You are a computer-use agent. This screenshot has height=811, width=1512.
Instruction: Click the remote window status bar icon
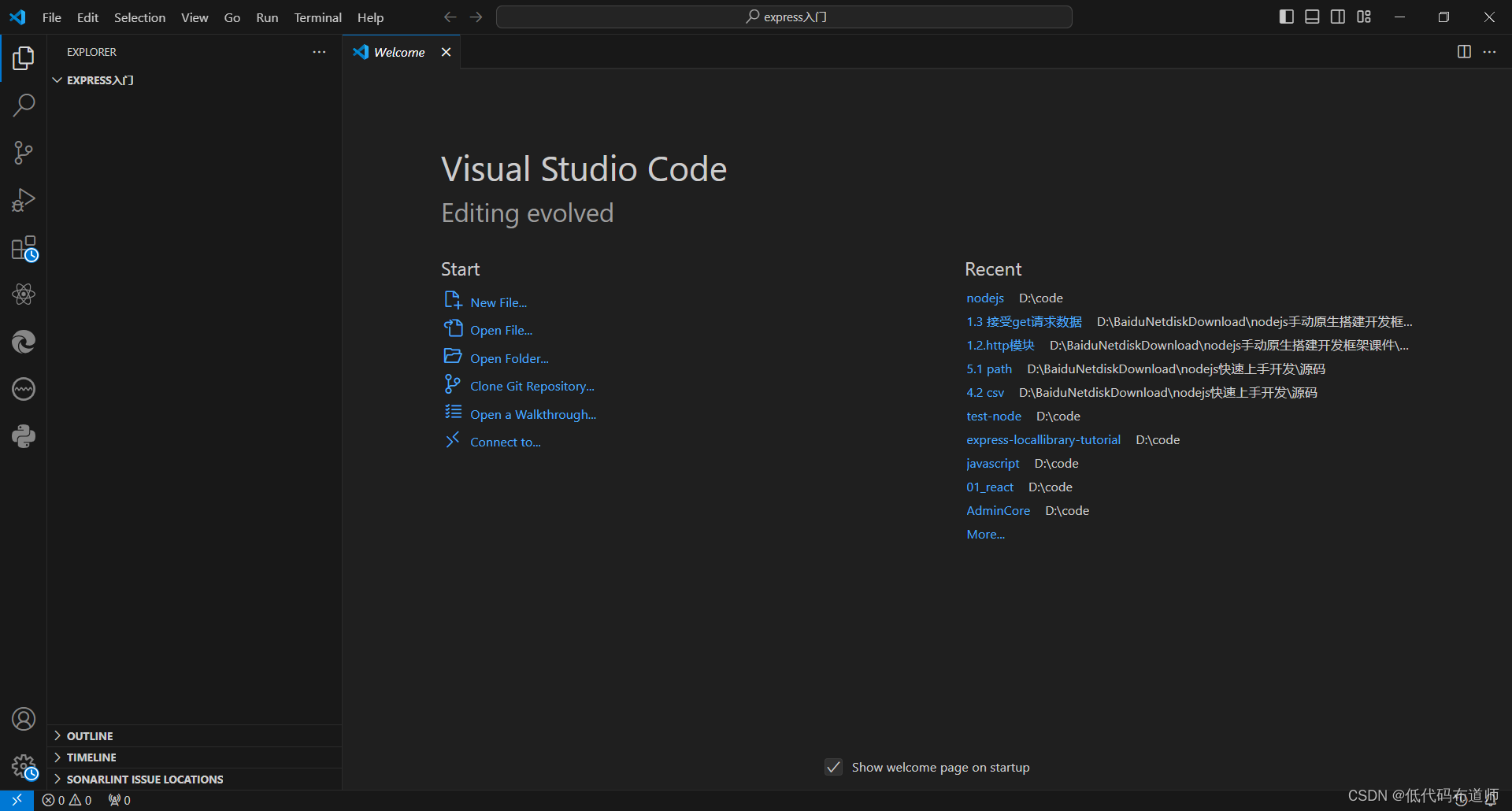click(17, 800)
